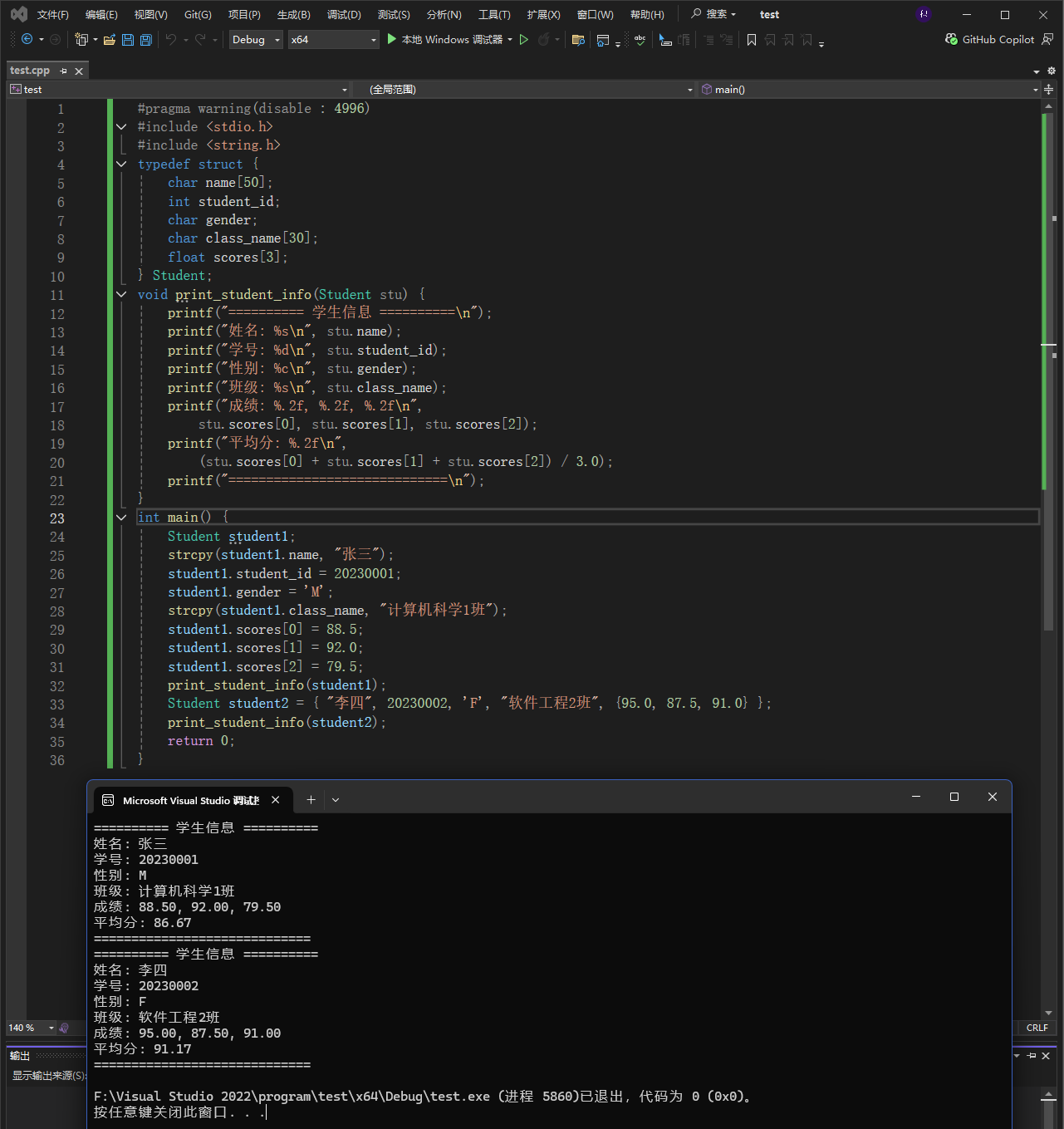Viewport: 1064px width, 1129px height.
Task: Click the Save All disks icon
Action: pos(146,39)
